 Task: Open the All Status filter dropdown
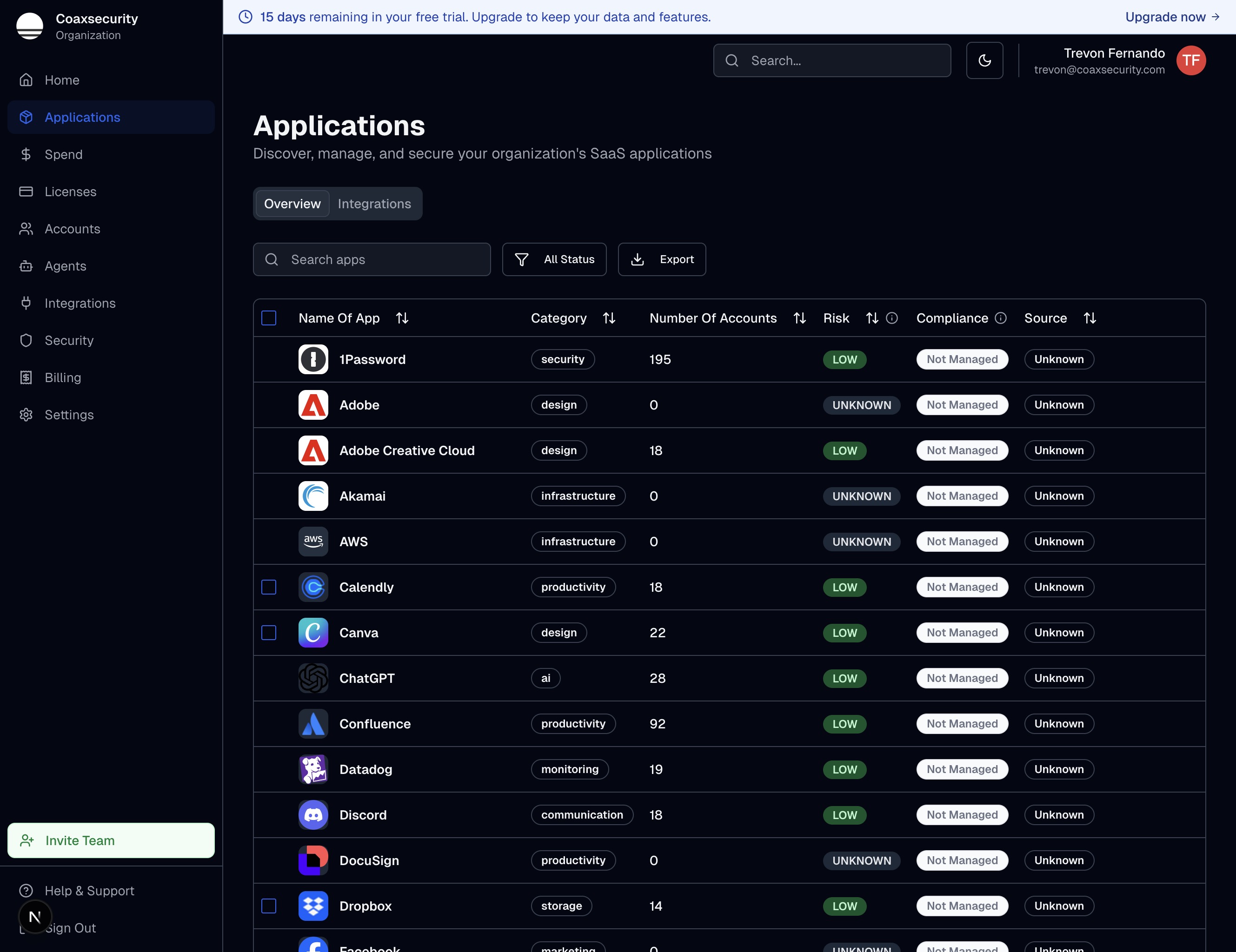(554, 259)
